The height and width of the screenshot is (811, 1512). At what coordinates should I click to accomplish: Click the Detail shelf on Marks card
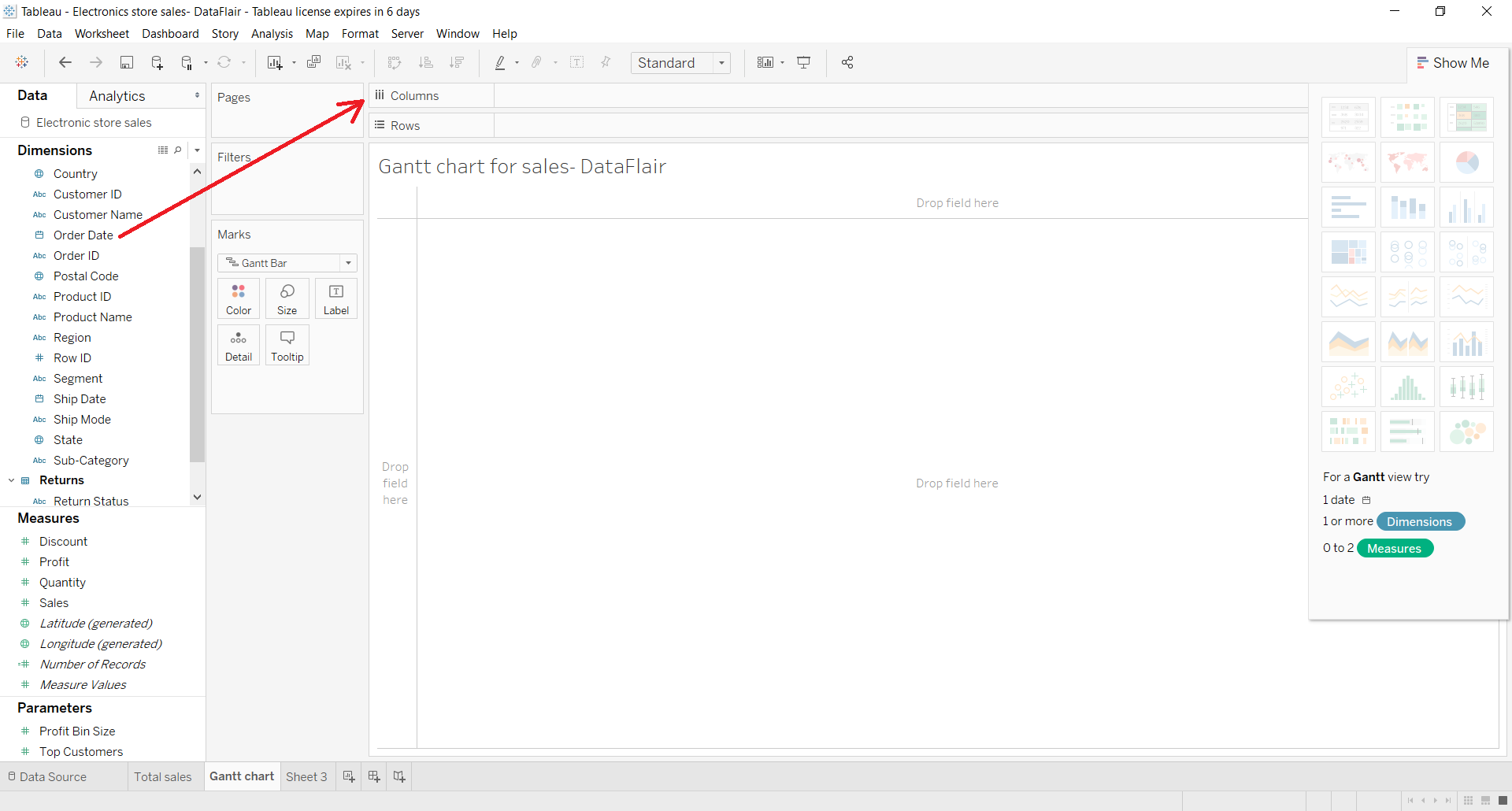pos(238,344)
